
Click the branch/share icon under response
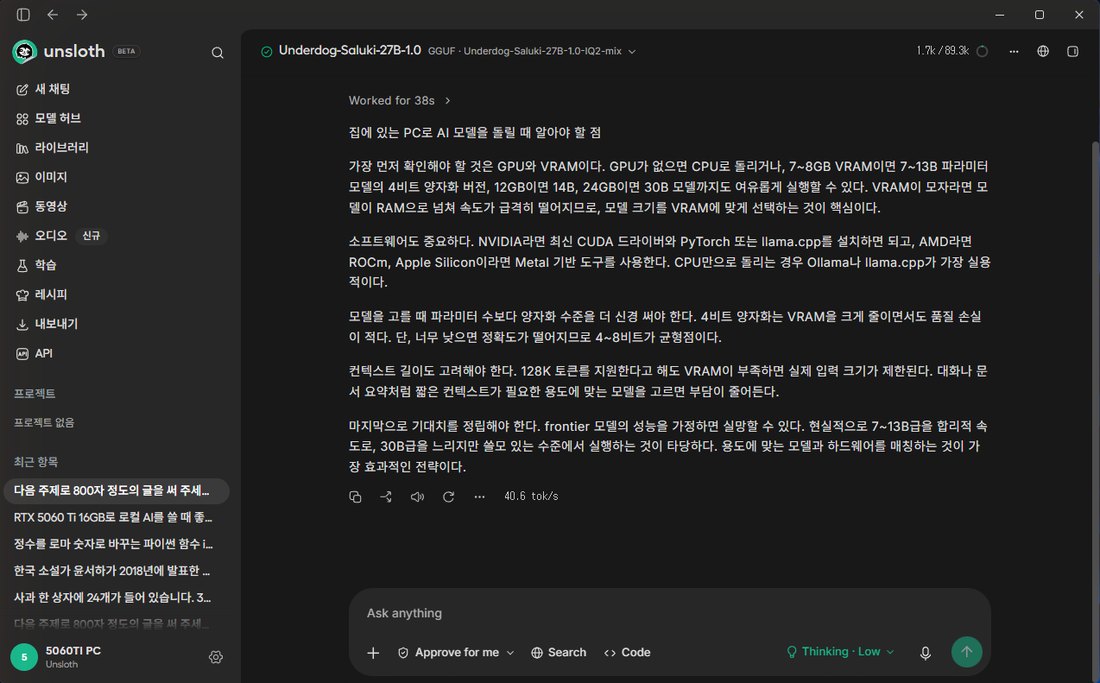pyautogui.click(x=386, y=496)
